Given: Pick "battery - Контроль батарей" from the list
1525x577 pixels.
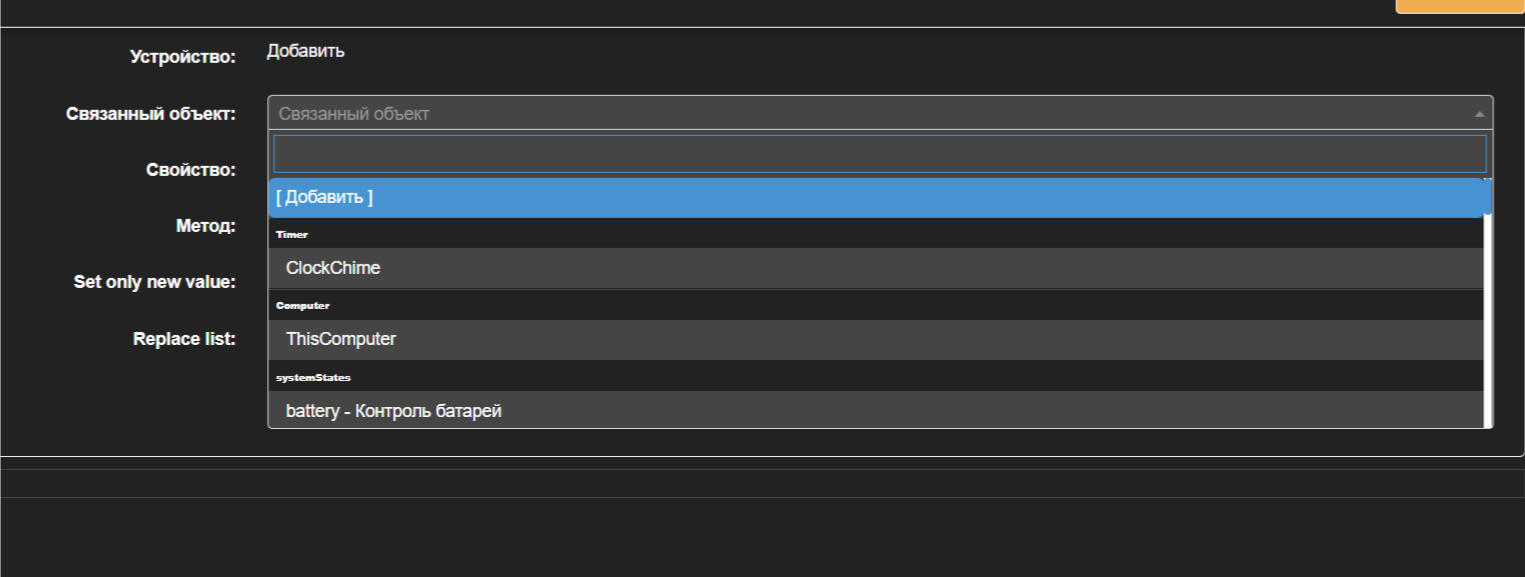Looking at the screenshot, I should click(x=393, y=410).
